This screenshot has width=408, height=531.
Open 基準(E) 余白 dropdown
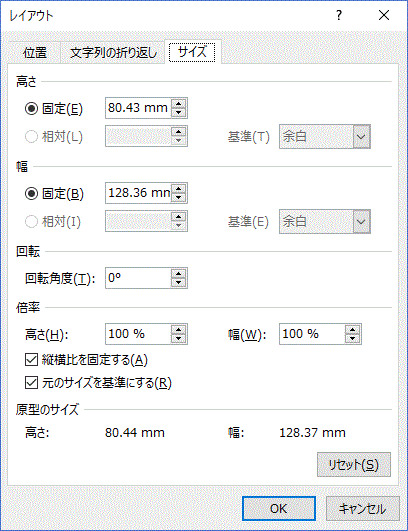[x=325, y=221]
